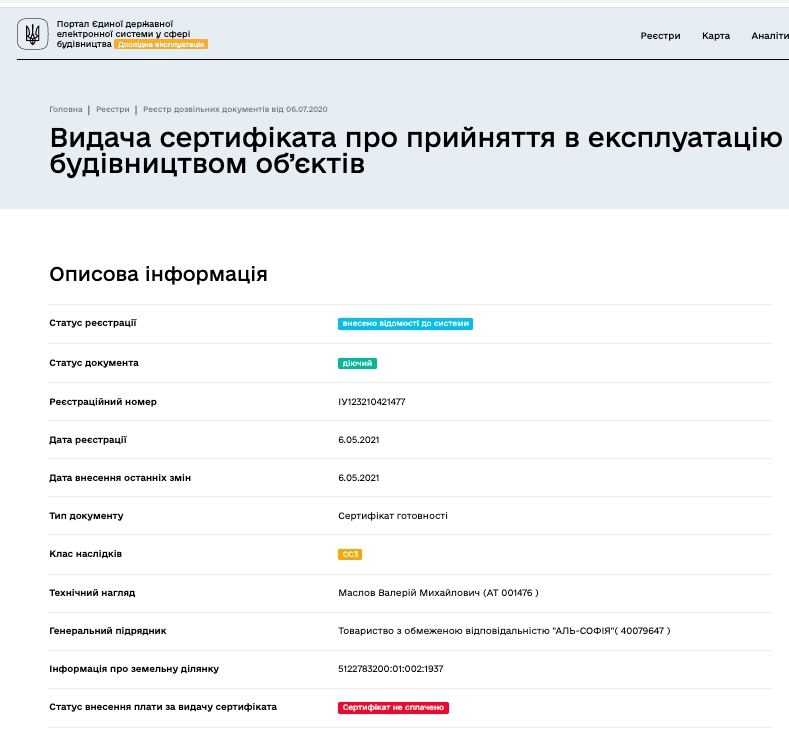Click the 'Статус реєстрації' label
Image resolution: width=789 pixels, height=731 pixels.
click(x=93, y=323)
